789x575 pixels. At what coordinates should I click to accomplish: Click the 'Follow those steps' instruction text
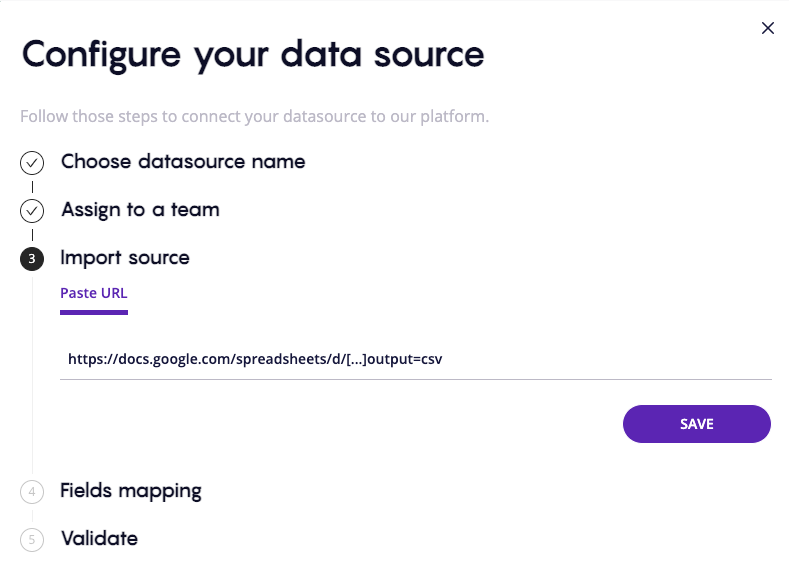[254, 117]
